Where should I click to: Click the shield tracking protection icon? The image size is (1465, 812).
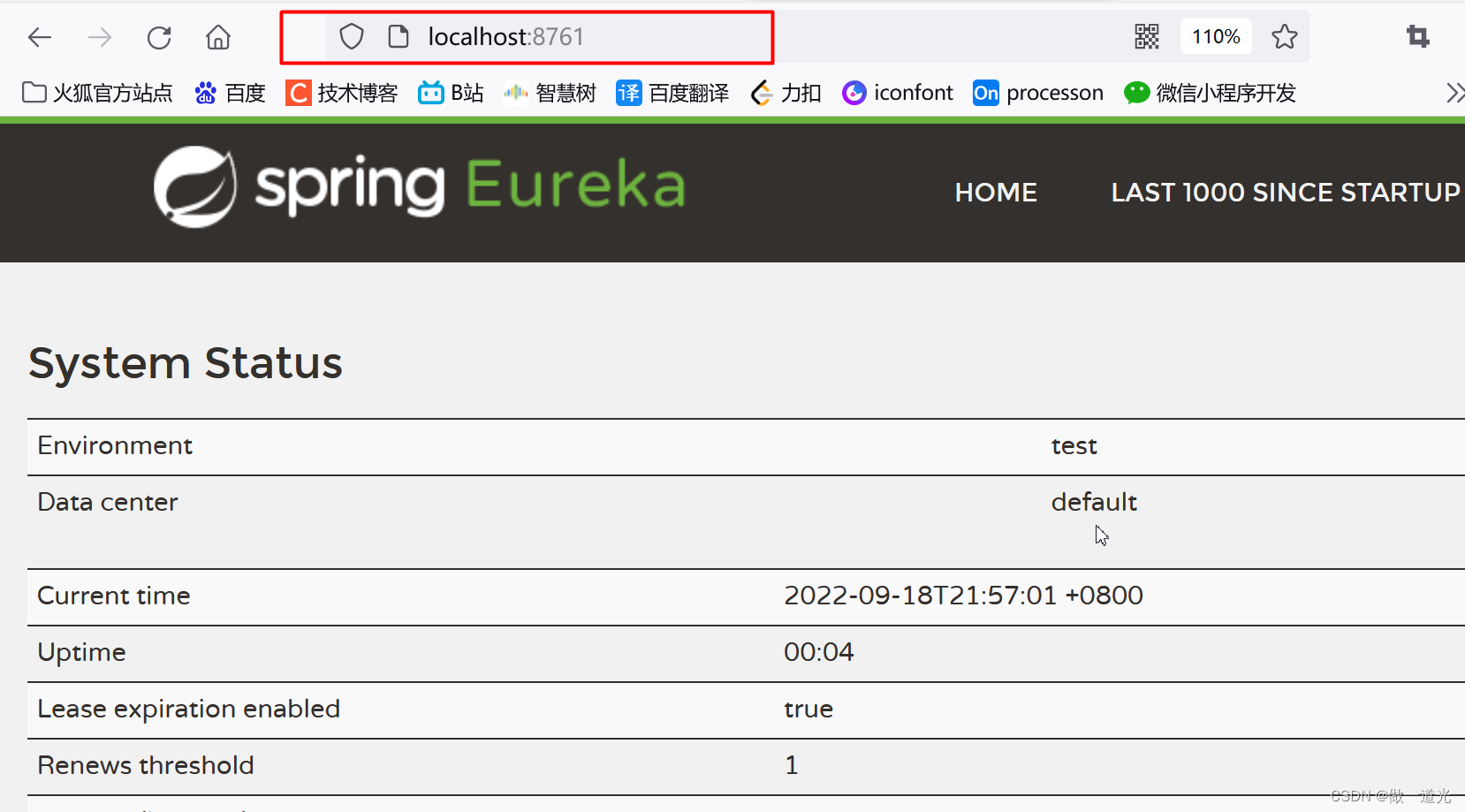351,36
